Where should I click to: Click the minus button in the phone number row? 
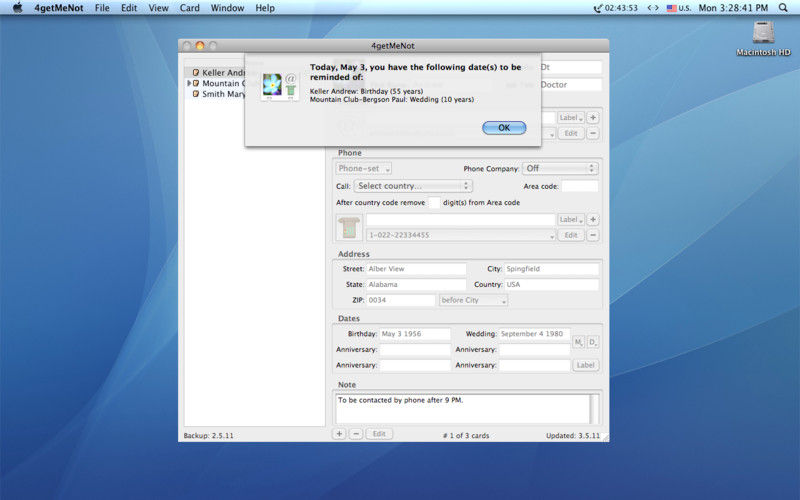tap(592, 235)
